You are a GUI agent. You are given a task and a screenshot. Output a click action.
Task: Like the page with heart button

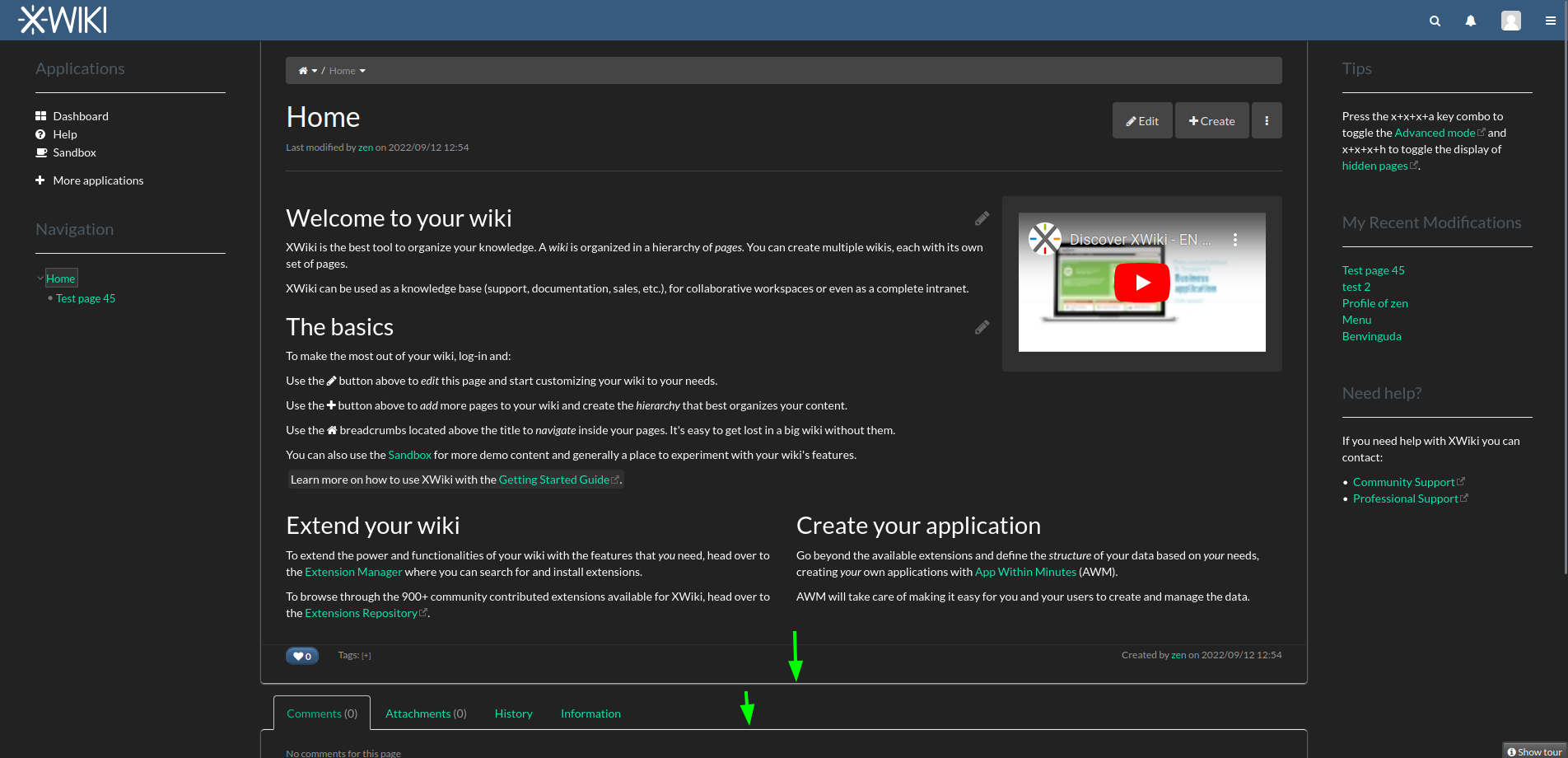[x=302, y=656]
